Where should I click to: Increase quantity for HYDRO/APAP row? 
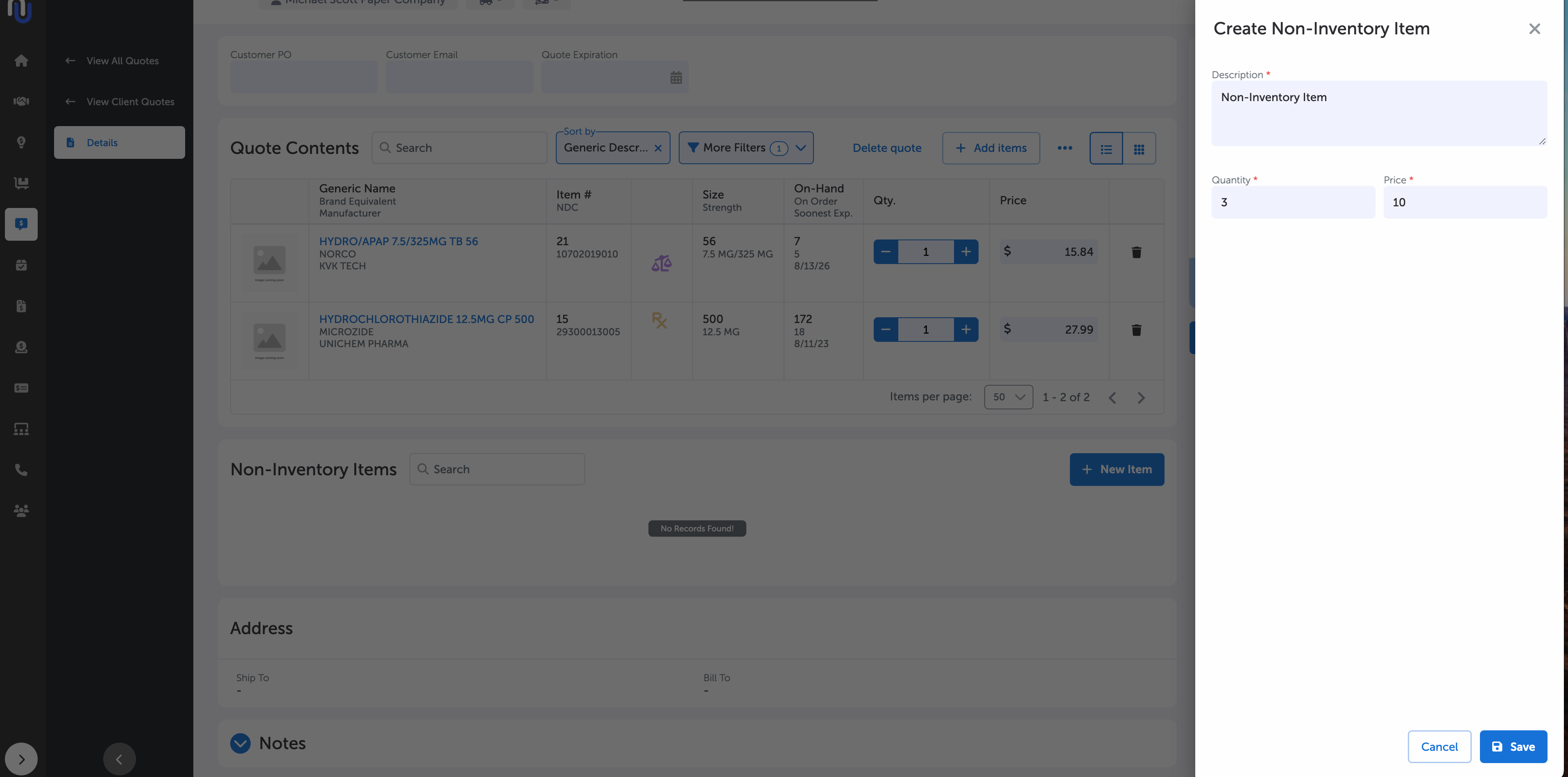point(966,251)
